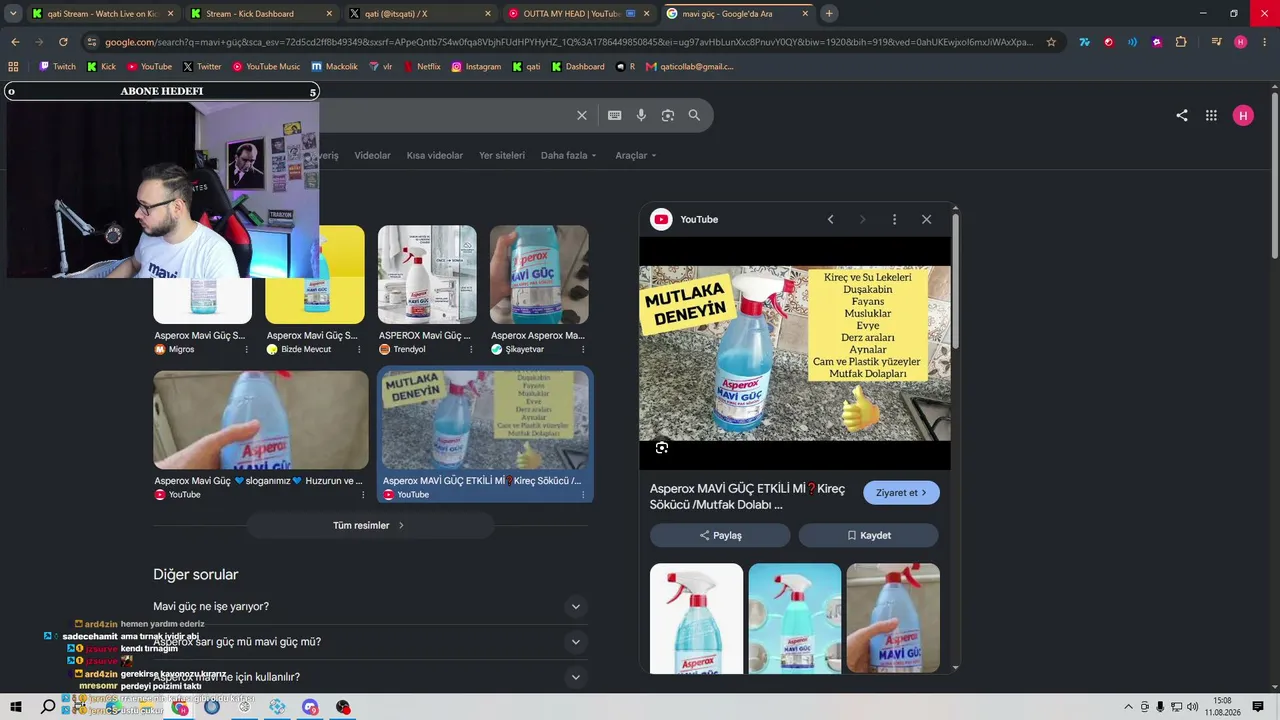Share this results page via share icon
This screenshot has height=720, width=1280.
point(1182,115)
